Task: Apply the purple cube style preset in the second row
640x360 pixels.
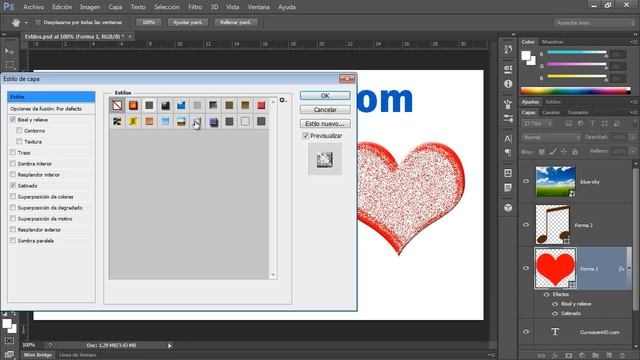Action: click(x=213, y=121)
